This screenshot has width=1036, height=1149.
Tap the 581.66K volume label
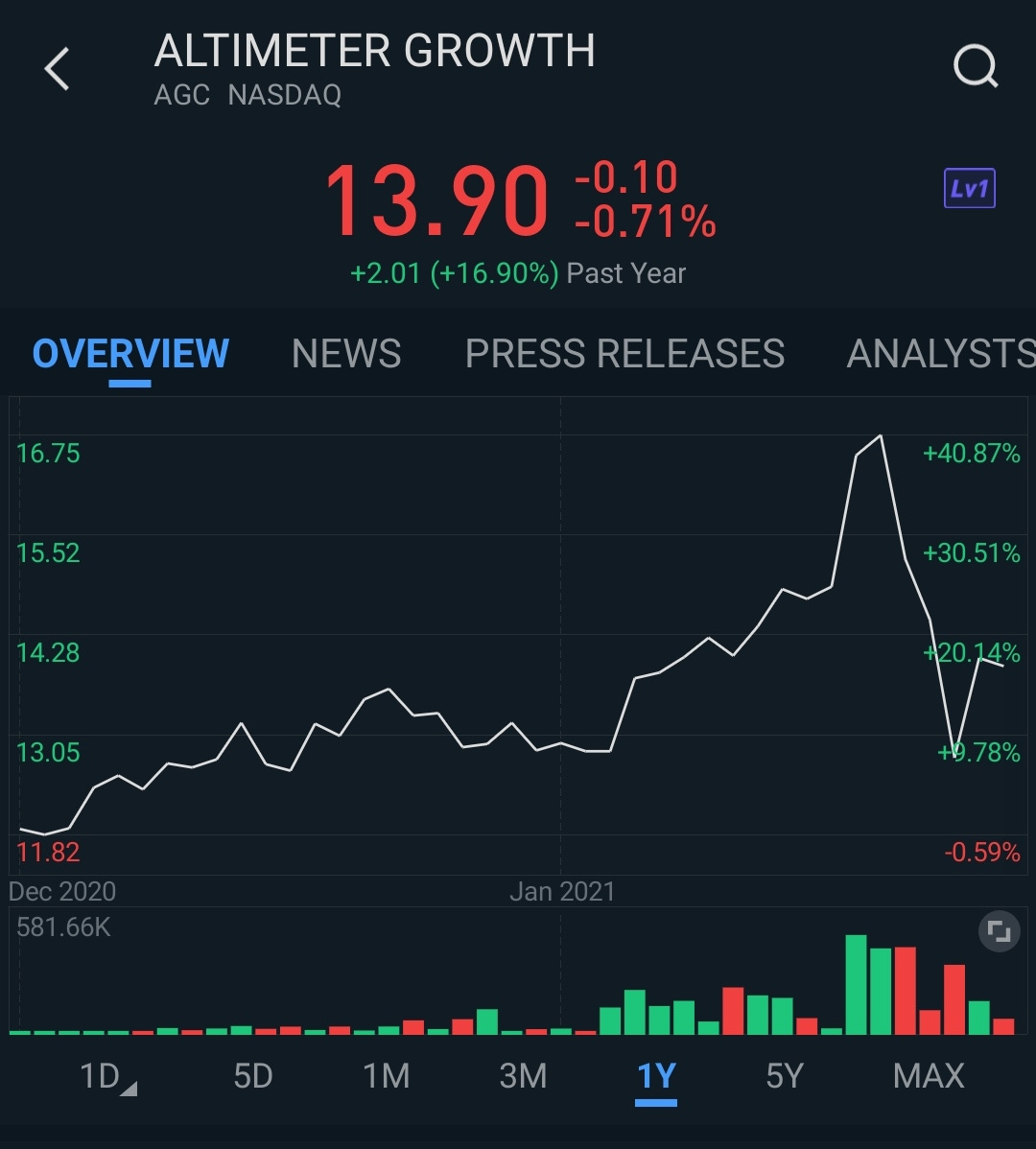63,926
